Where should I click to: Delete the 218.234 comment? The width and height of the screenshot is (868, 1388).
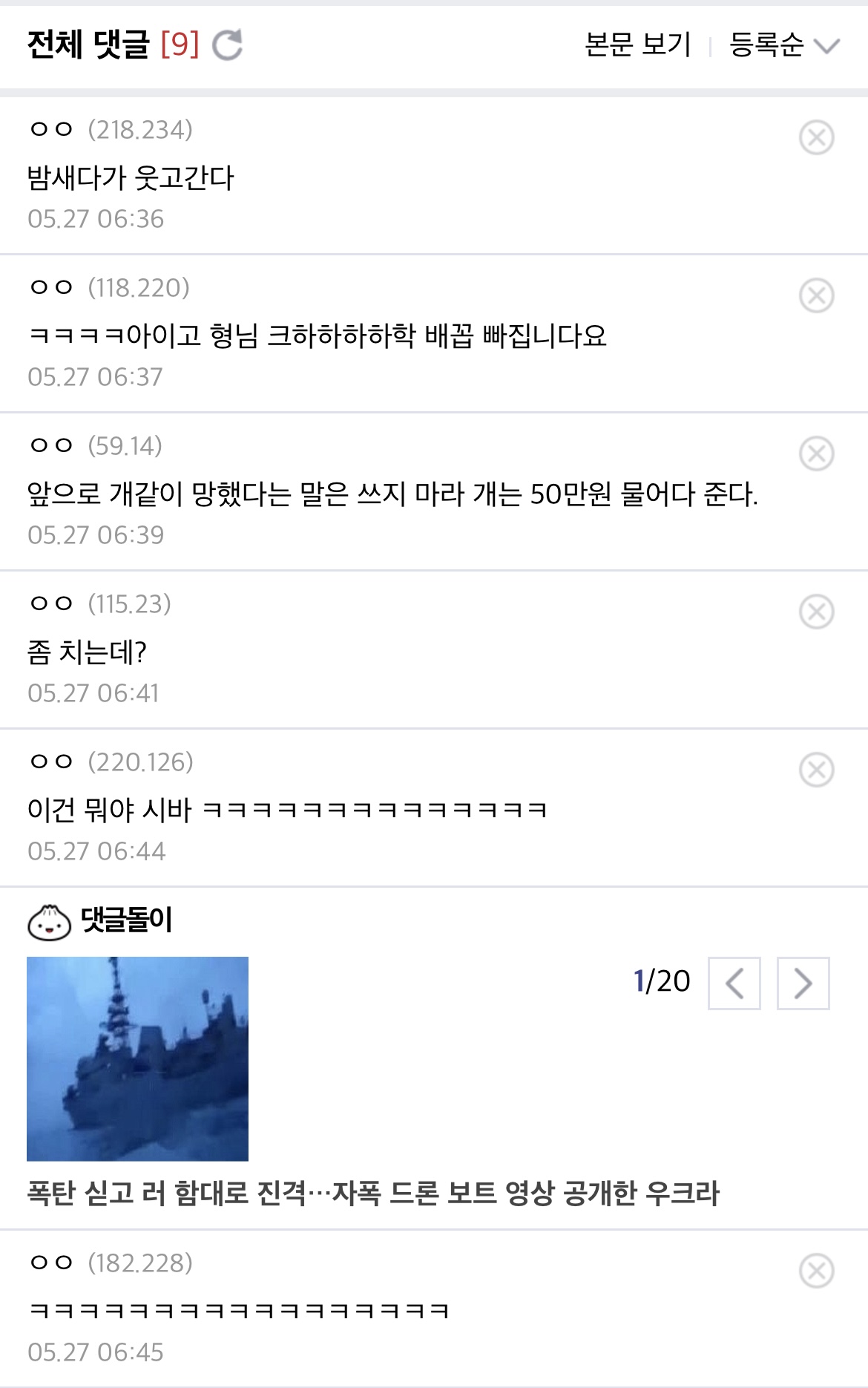pyautogui.click(x=816, y=137)
